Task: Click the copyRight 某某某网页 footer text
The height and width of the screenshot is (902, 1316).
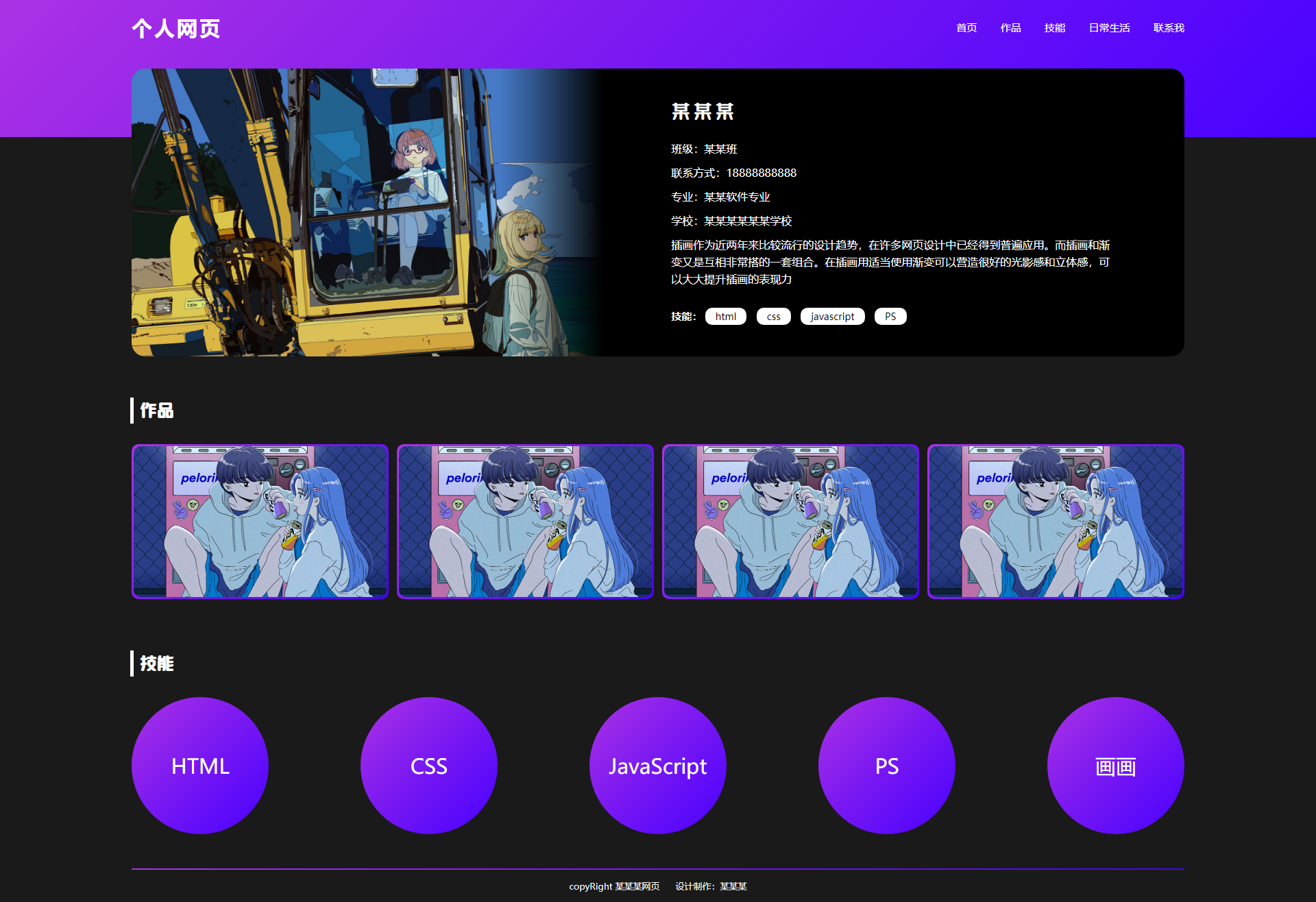Action: pos(614,886)
